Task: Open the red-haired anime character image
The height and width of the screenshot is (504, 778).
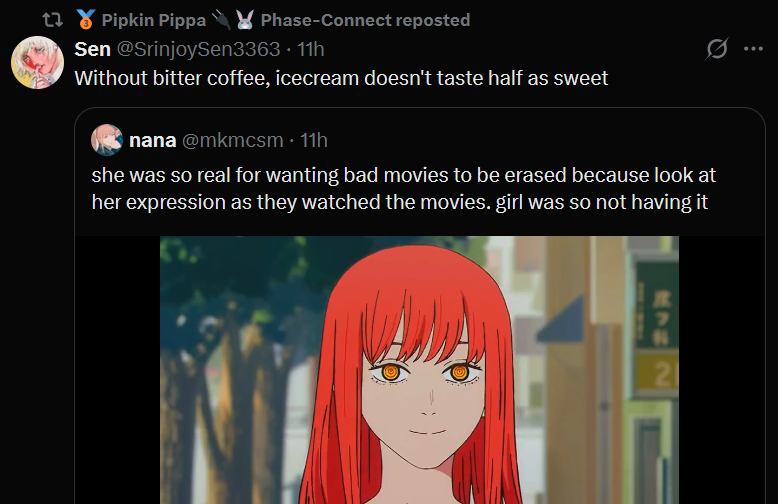Action: (x=419, y=370)
